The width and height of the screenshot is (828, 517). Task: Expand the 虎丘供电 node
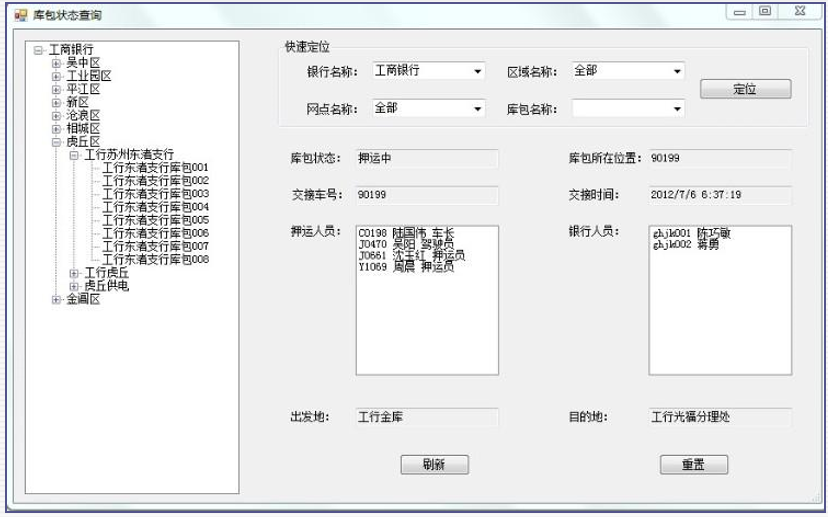74,286
